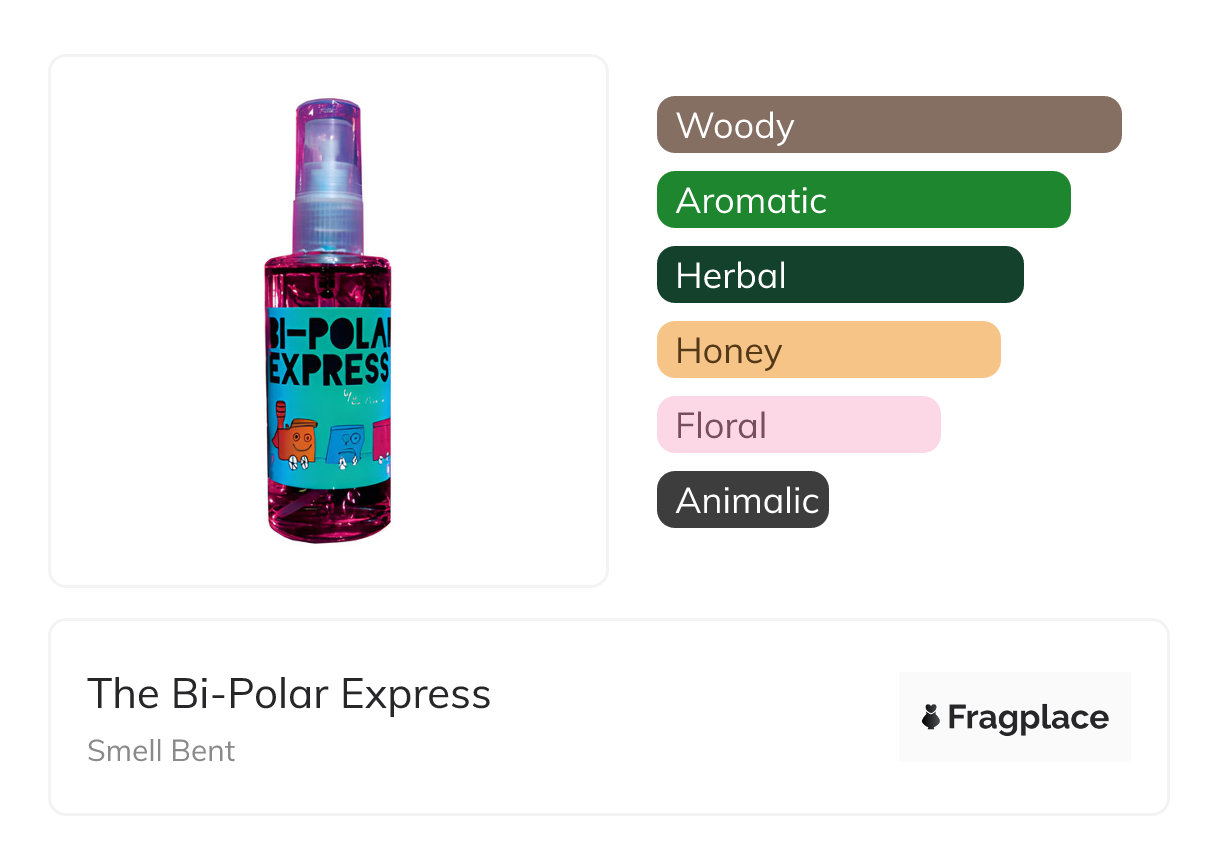Select the Aromatic accord bar
1218x864 pixels.
coord(863,200)
